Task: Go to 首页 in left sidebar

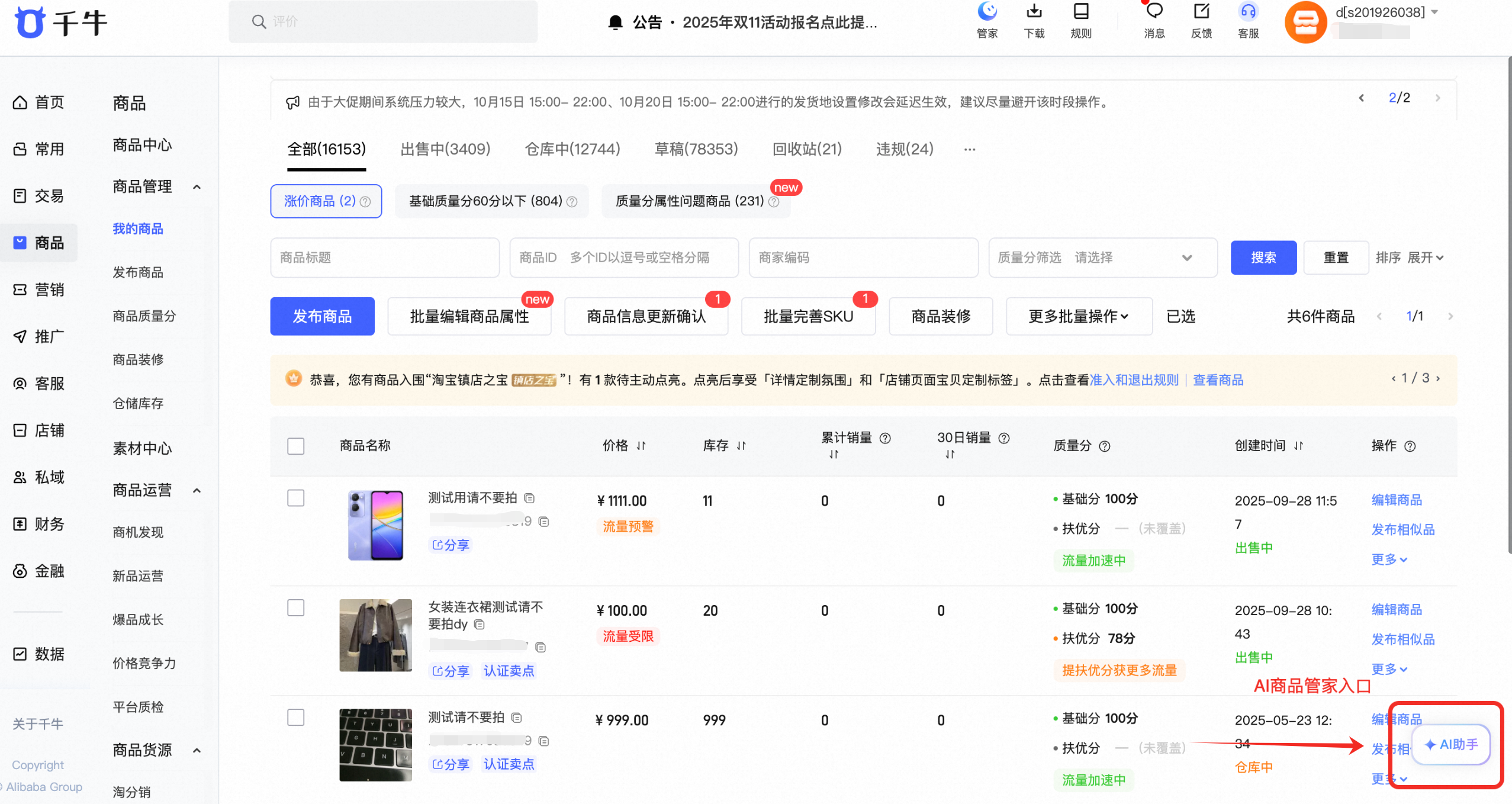Action: point(39,102)
